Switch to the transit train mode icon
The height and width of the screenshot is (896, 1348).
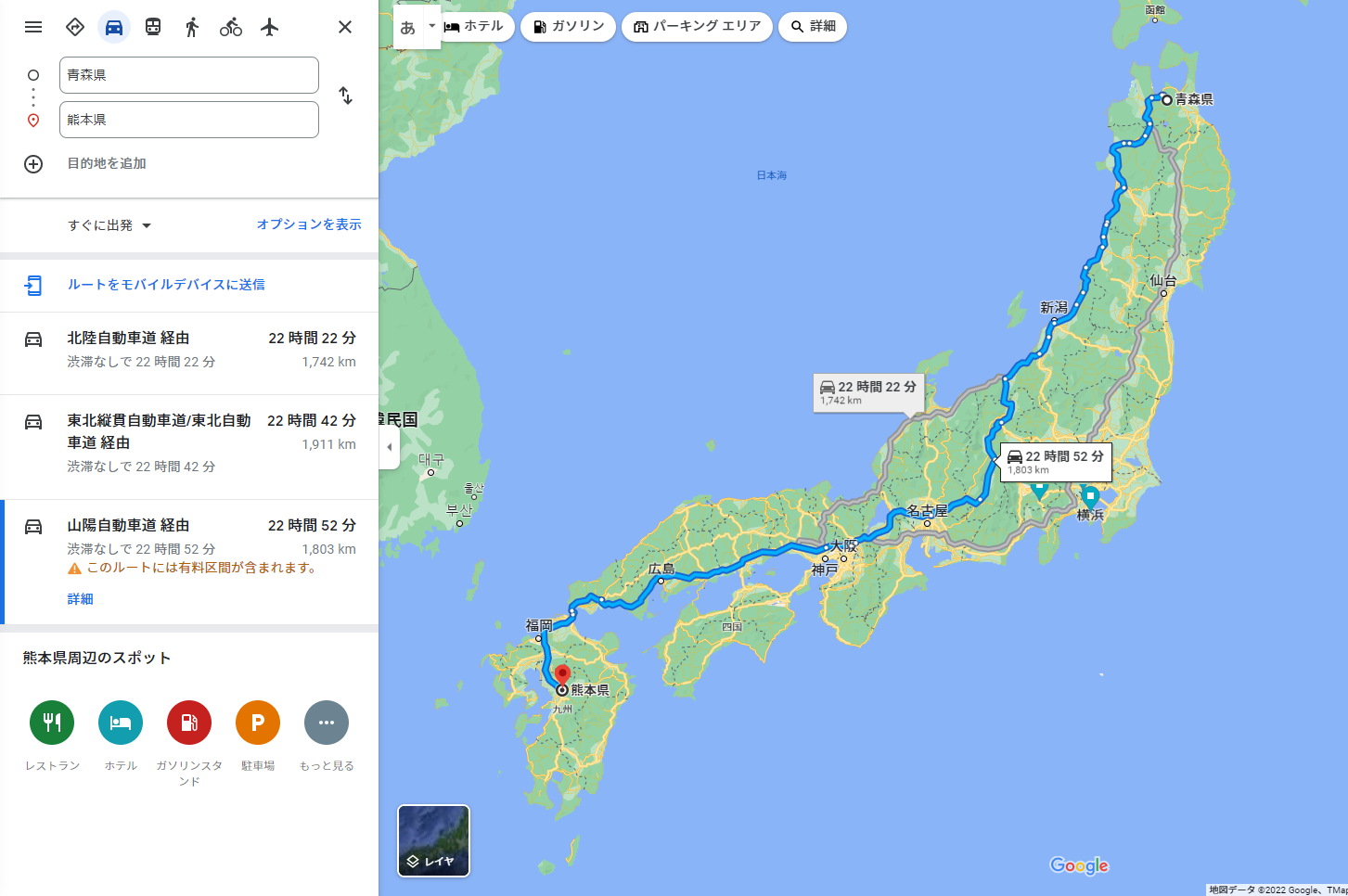coord(153,27)
